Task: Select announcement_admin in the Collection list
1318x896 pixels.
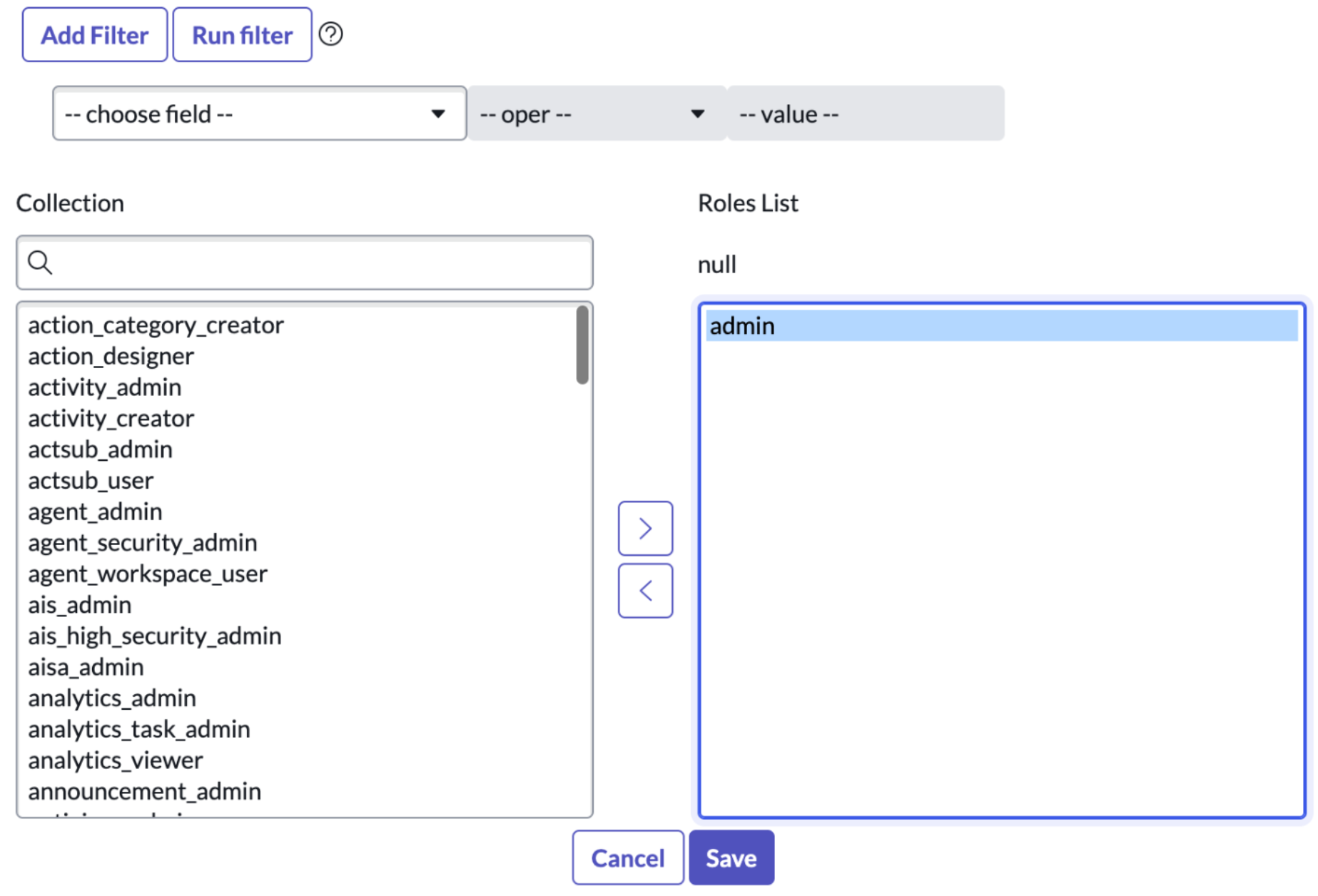Action: point(144,791)
